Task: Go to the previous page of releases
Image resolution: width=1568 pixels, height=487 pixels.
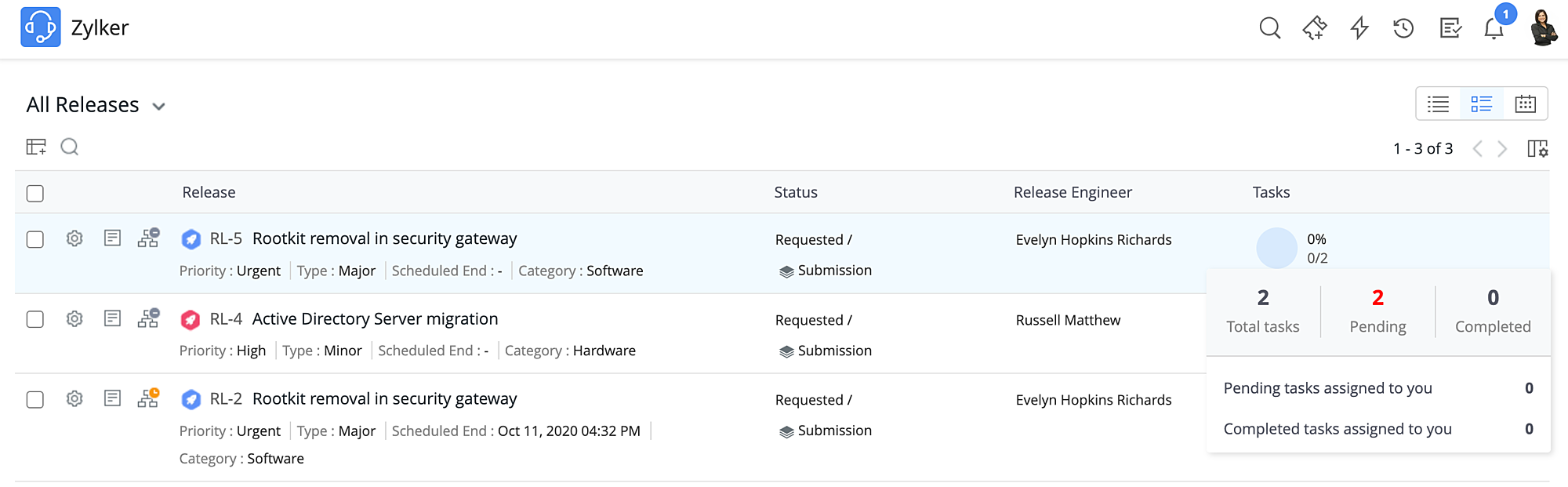Action: tap(1477, 148)
